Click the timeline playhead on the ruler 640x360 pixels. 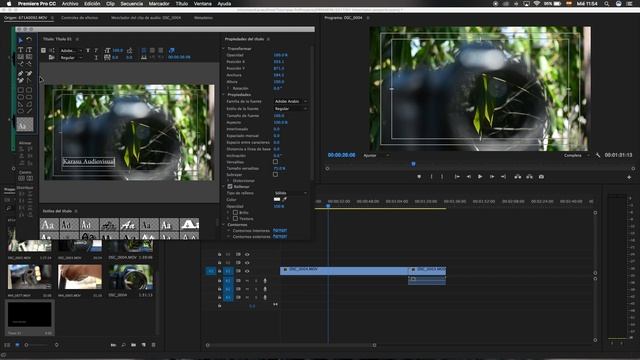click(328, 206)
